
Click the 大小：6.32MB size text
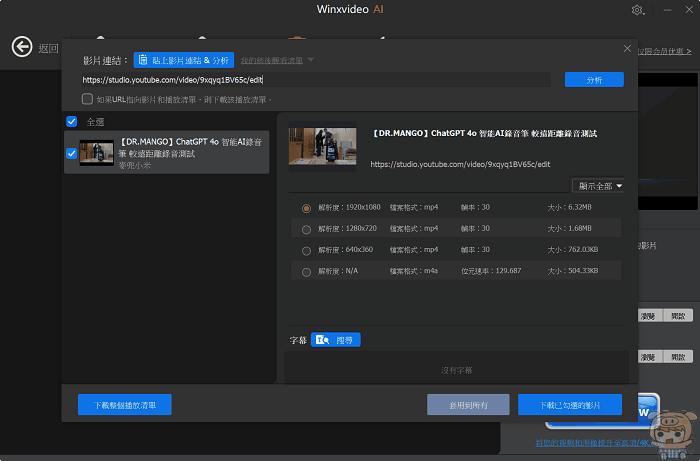(569, 208)
